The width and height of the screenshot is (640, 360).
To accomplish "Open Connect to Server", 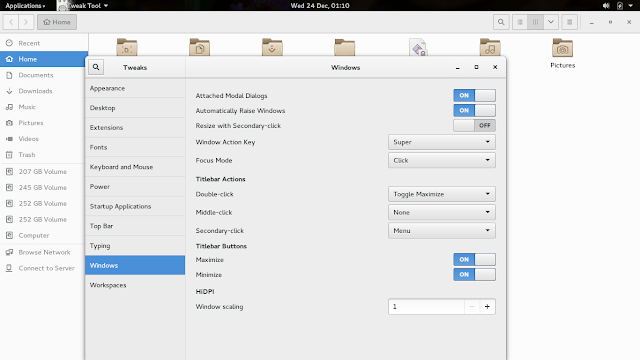I will point(44,268).
